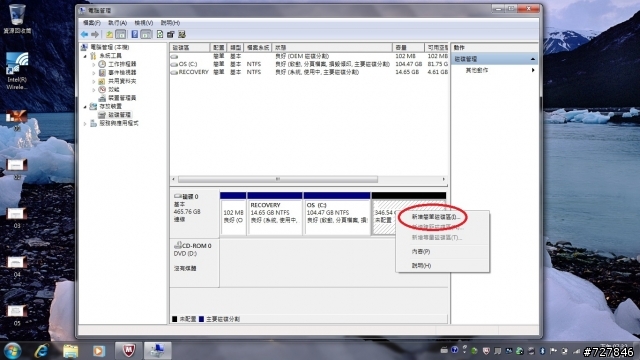Open McAfee from the taskbar
The image size is (640, 360).
coord(129,351)
